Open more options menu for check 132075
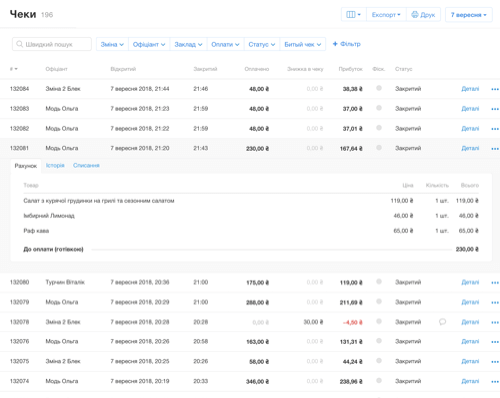This screenshot has height=398, width=500. point(495,362)
